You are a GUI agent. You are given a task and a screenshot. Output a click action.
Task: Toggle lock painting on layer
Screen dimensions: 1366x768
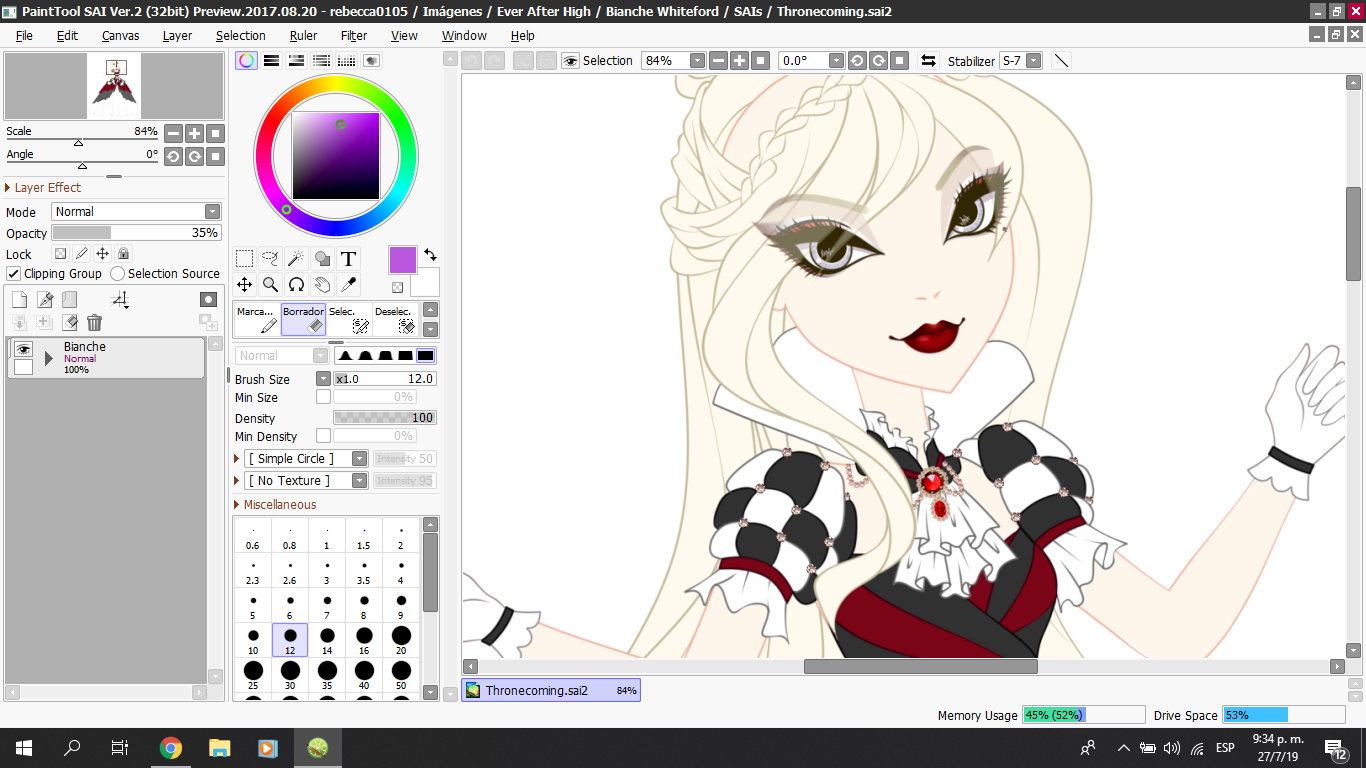point(81,254)
